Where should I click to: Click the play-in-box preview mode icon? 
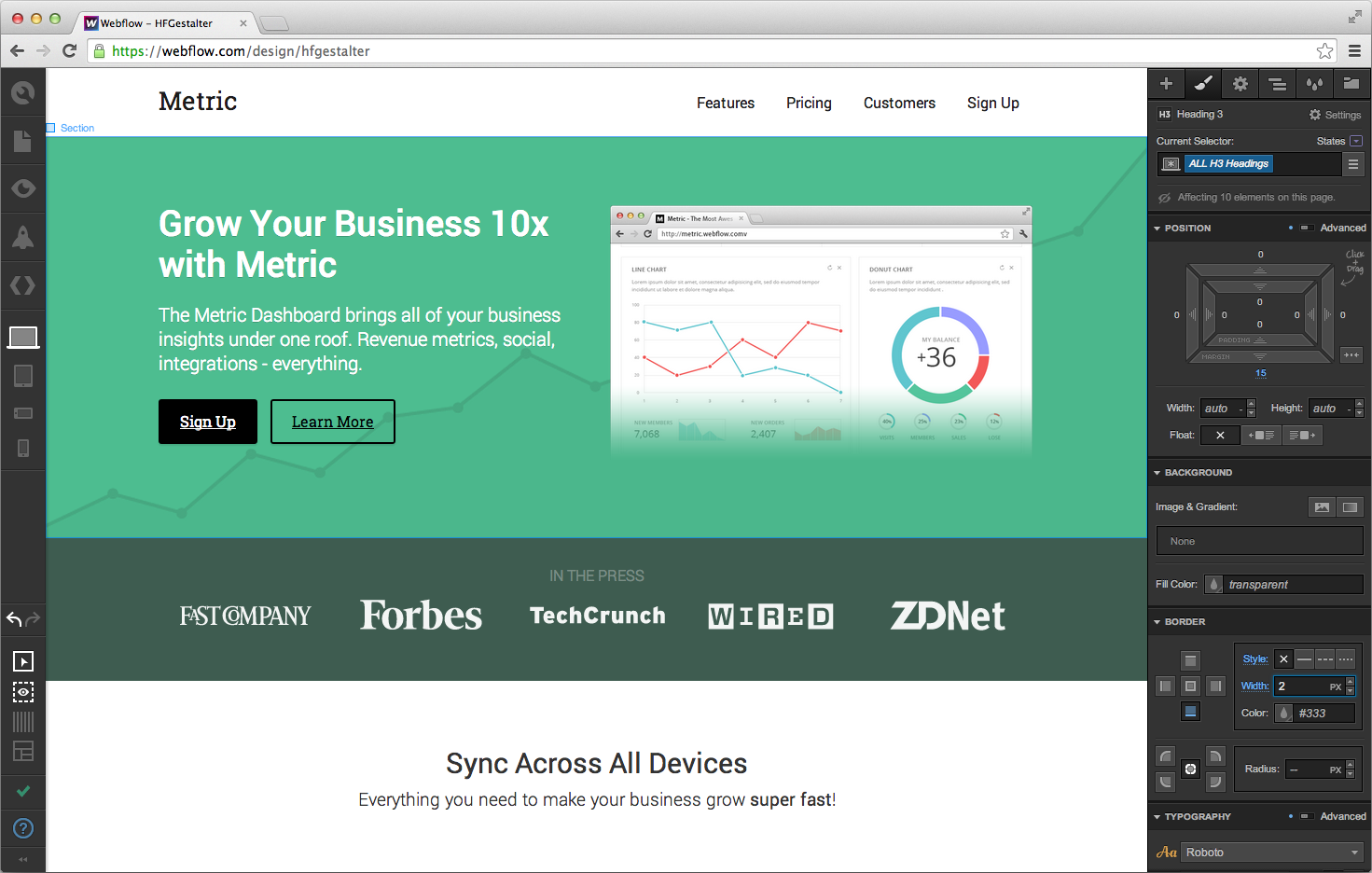click(22, 661)
